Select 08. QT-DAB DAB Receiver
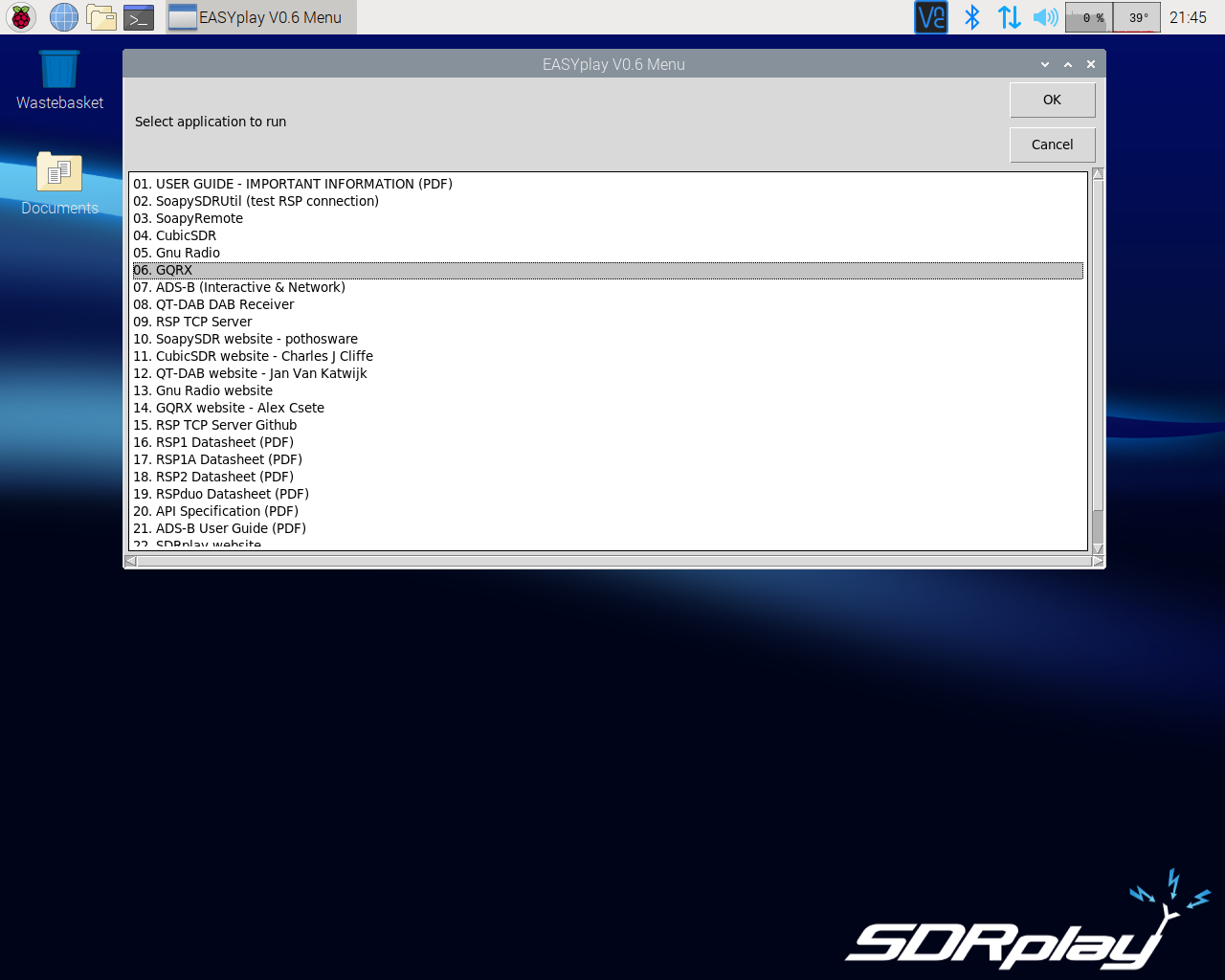Screen dimensions: 1225x980 [608, 304]
